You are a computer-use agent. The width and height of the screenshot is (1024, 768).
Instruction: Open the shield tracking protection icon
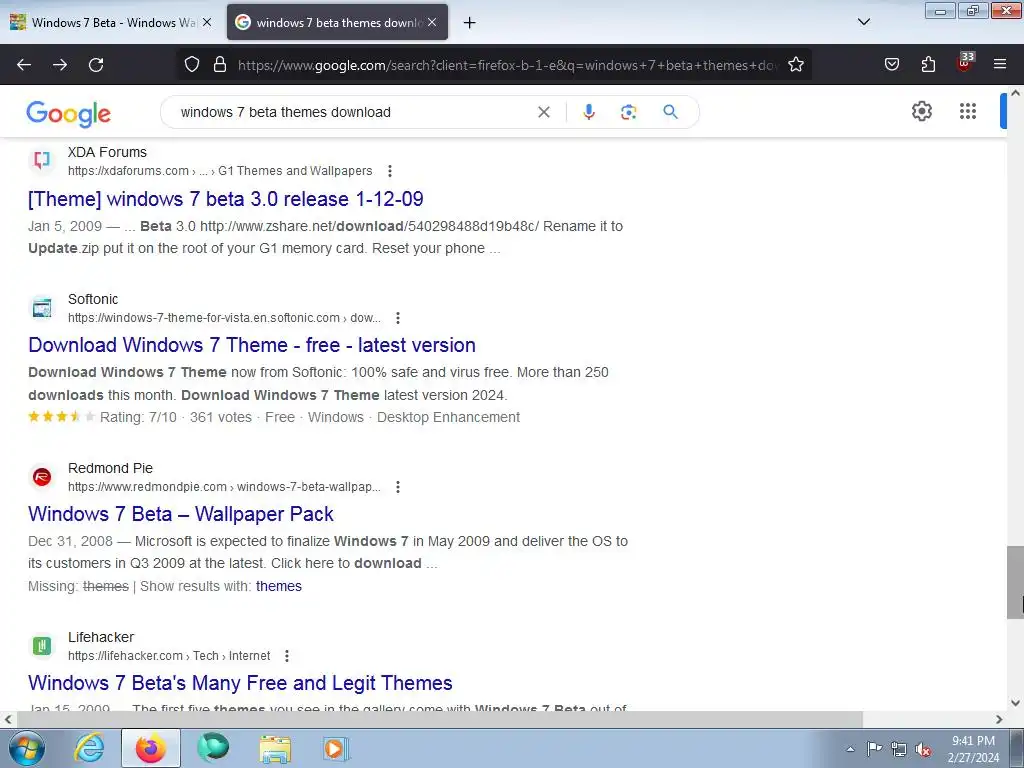[x=191, y=65]
